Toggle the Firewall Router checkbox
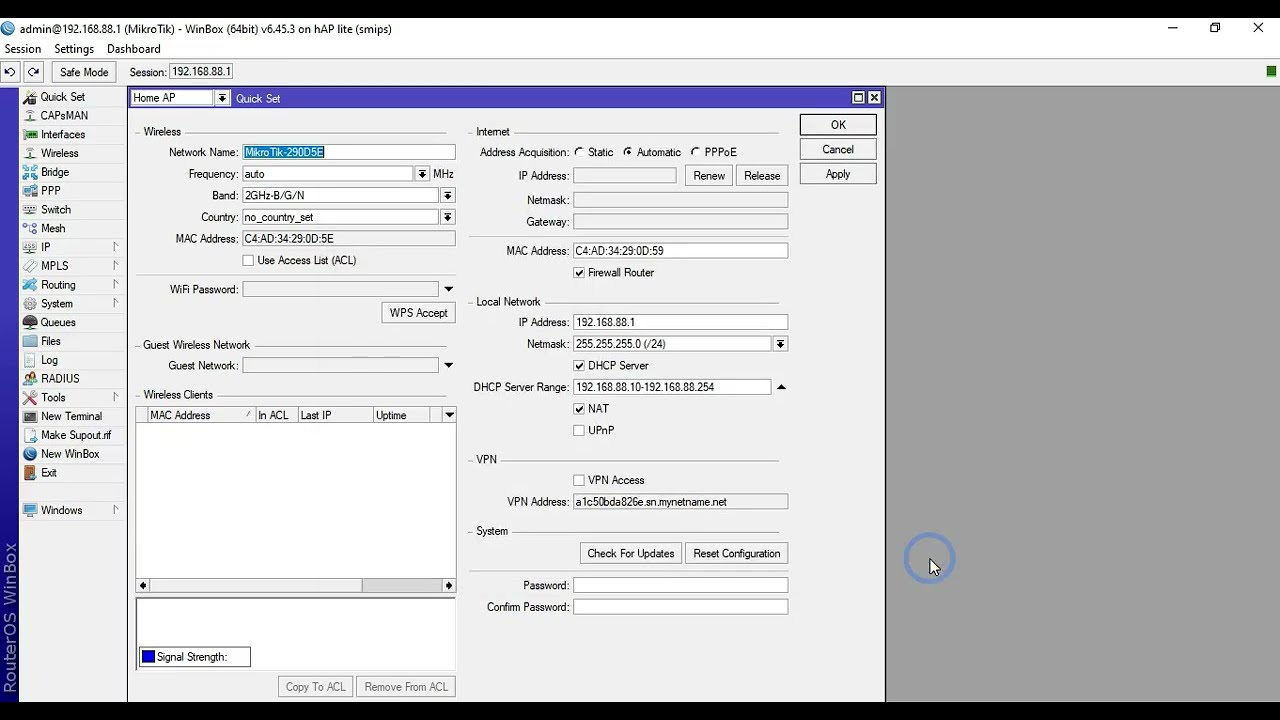 pos(579,273)
